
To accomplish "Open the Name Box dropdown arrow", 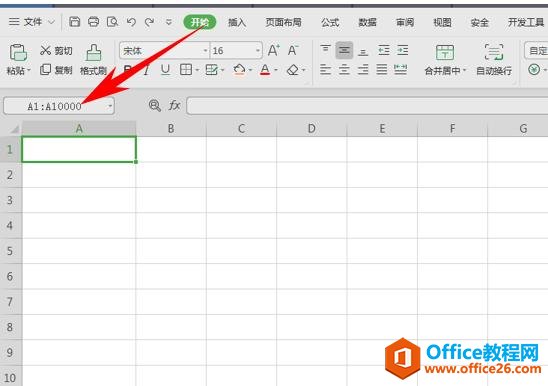I will click(110, 106).
